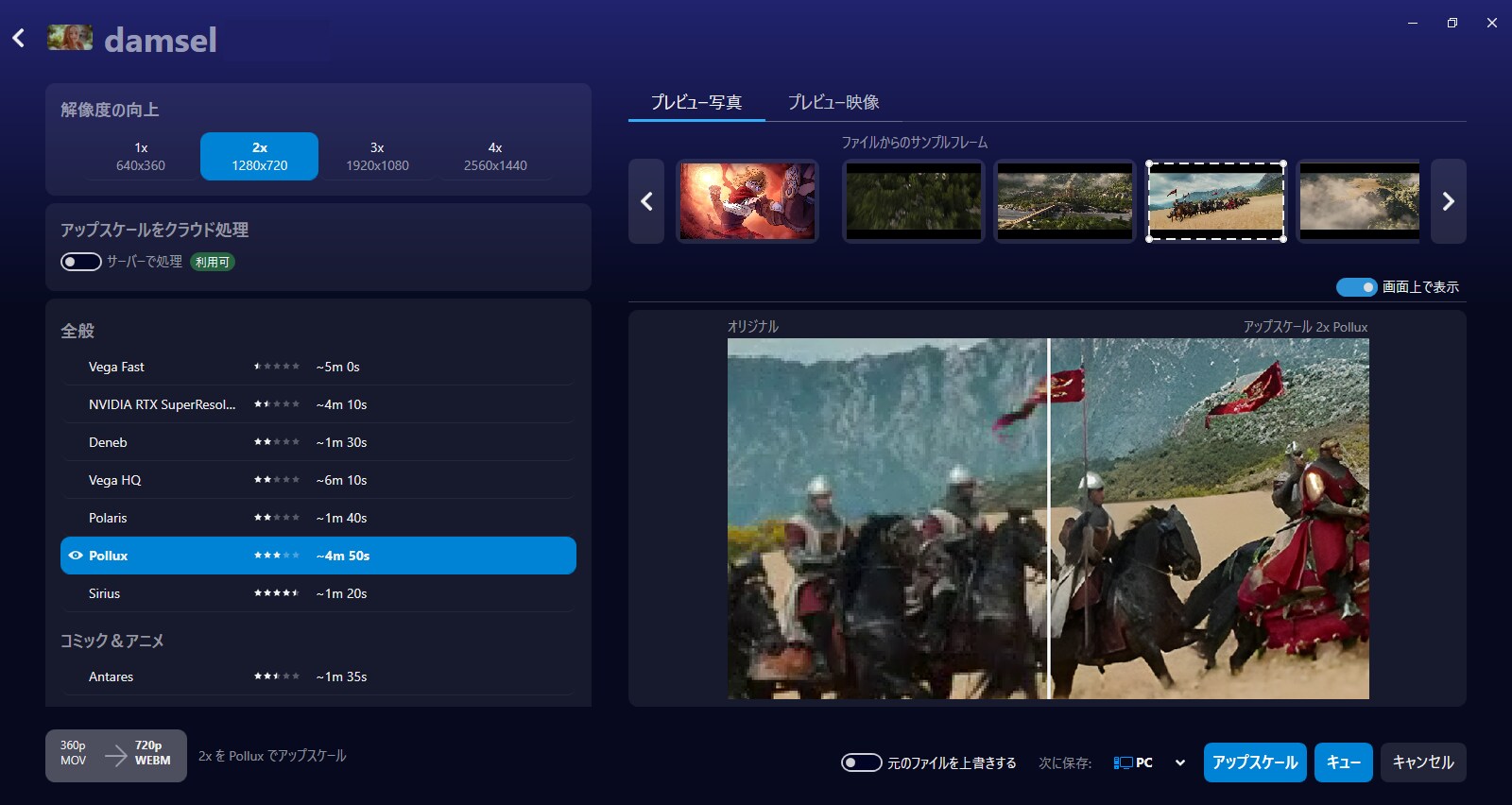Viewport: 1512px width, 805px height.
Task: Select the fiery warrior sample frame thumbnail
Action: click(x=747, y=200)
